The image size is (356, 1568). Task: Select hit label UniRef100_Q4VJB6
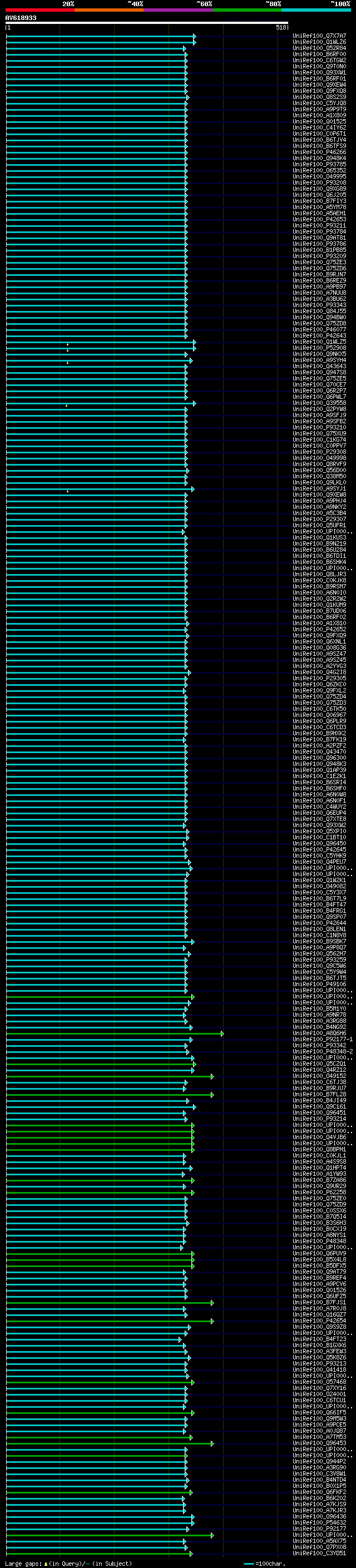click(x=319, y=1137)
